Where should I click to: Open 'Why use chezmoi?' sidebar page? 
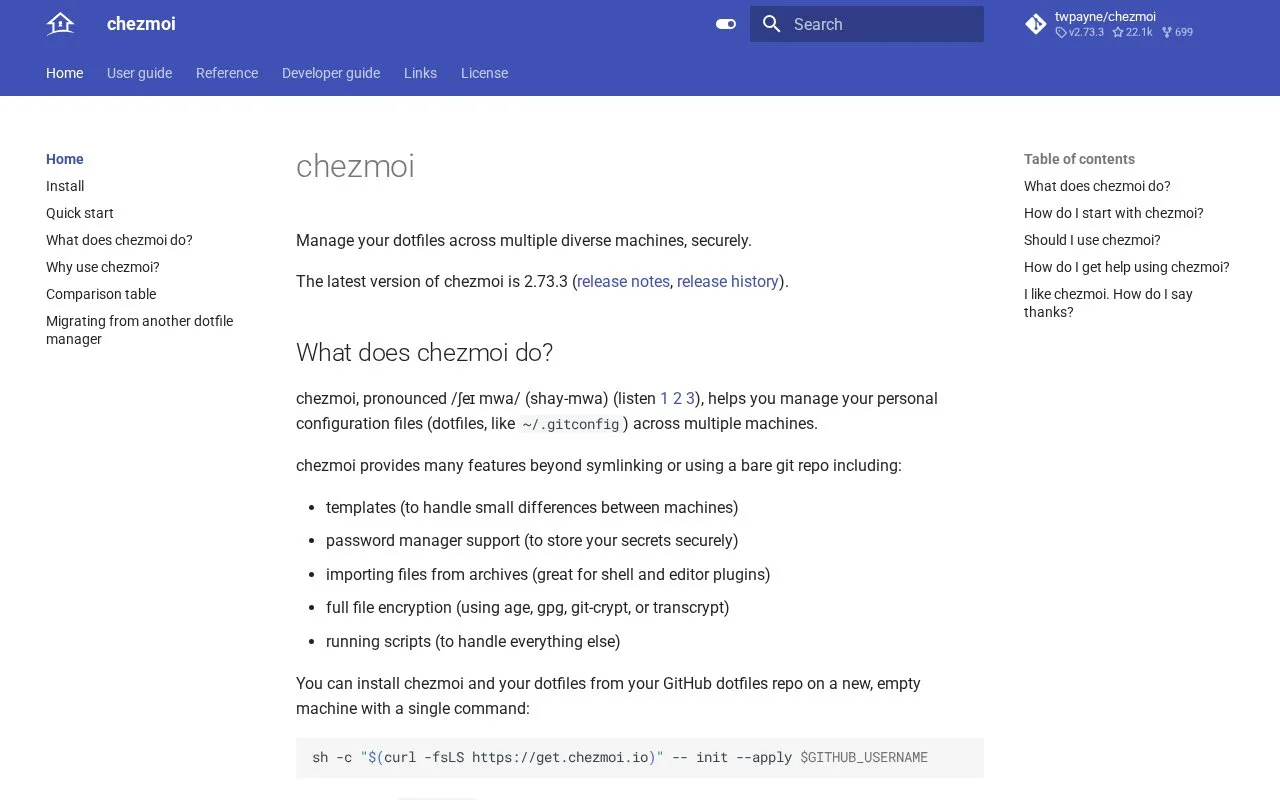pos(103,267)
